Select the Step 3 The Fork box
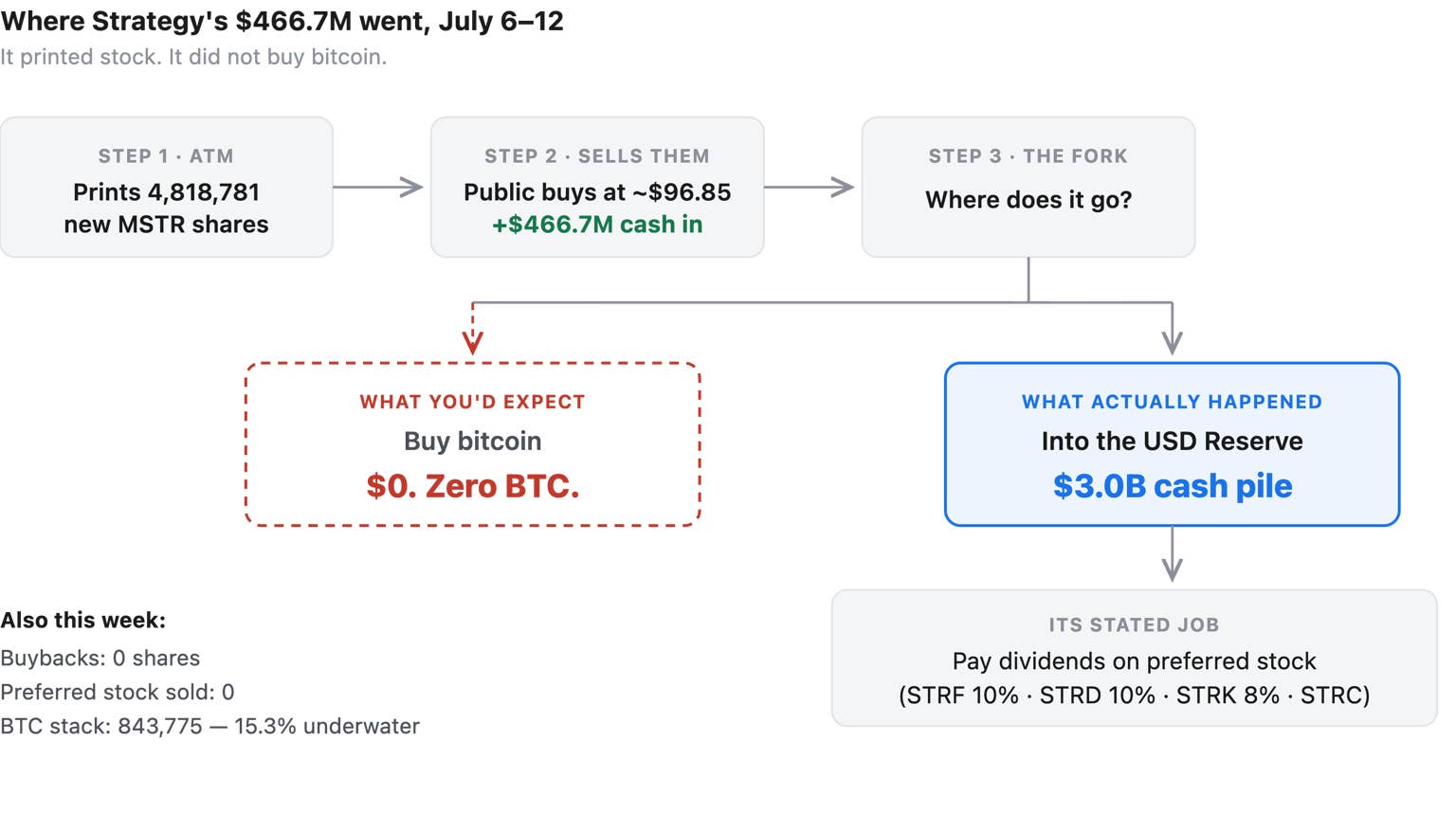This screenshot has height=813, width=1456. (1028, 187)
